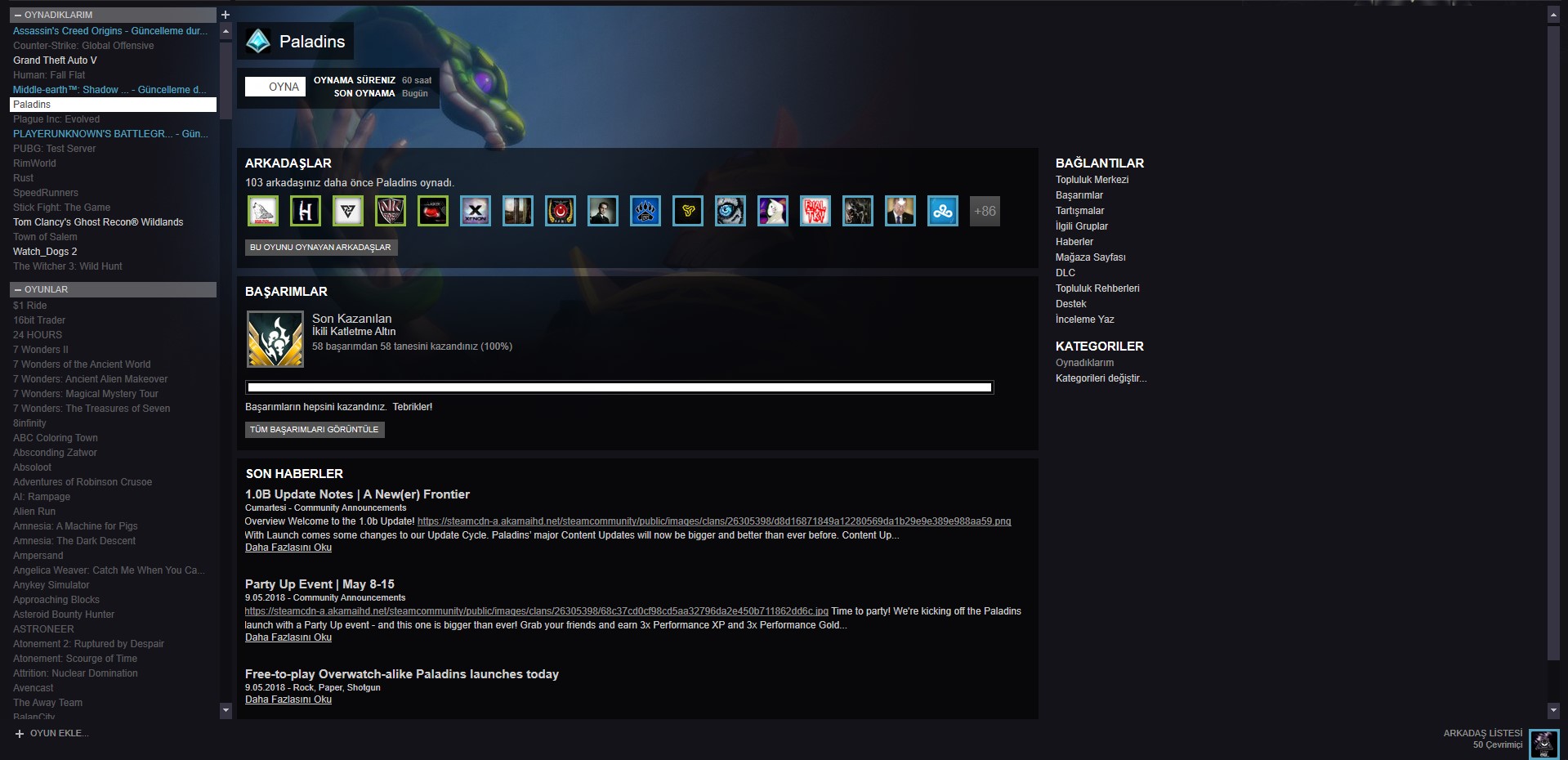This screenshot has width=1568, height=760.
Task: Show the +86 more friends tile
Action: tap(985, 211)
